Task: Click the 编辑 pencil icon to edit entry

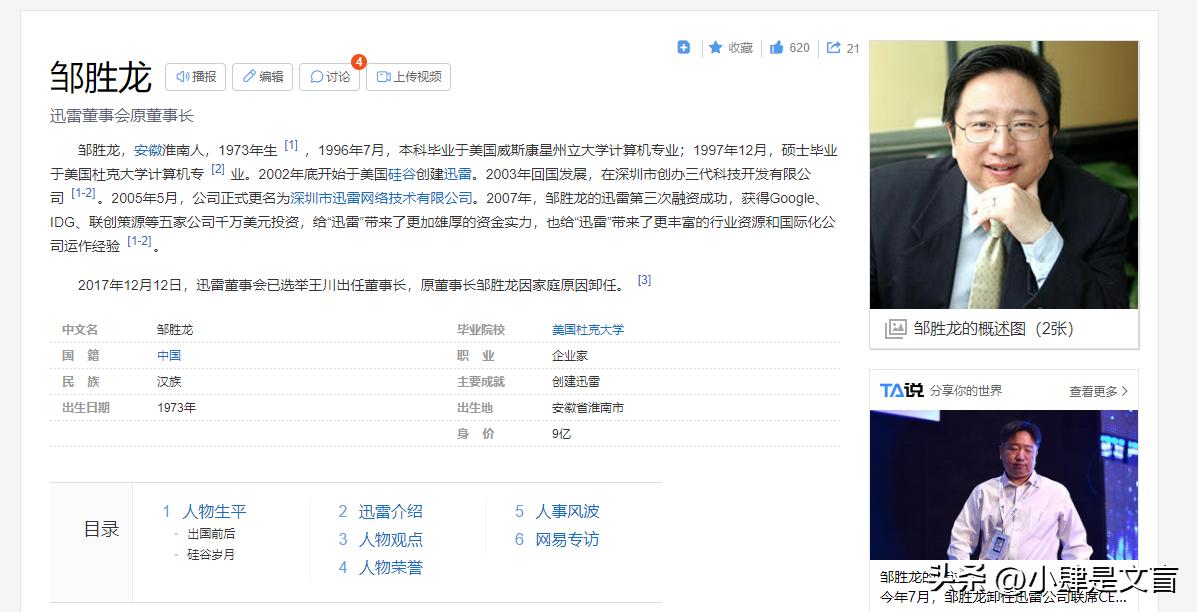Action: tap(248, 76)
